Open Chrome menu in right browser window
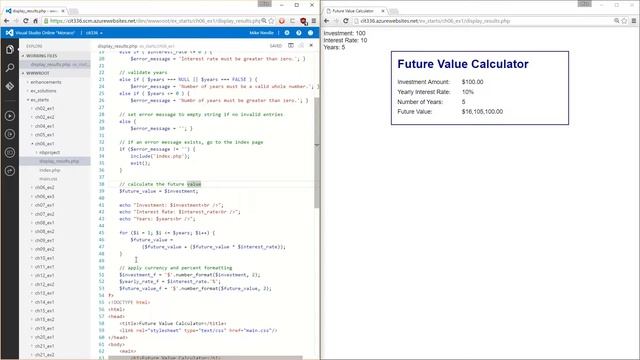640x360 pixels. tap(634, 21)
